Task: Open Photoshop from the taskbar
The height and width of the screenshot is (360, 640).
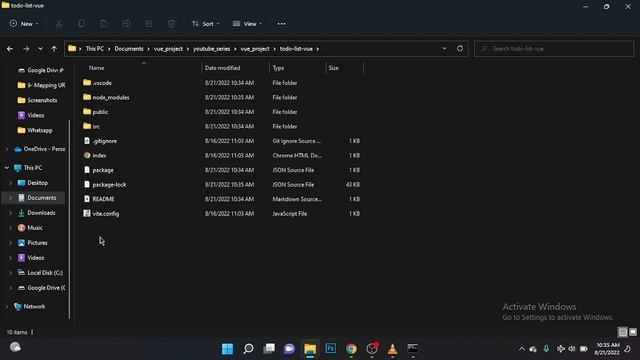Action: pyautogui.click(x=331, y=349)
